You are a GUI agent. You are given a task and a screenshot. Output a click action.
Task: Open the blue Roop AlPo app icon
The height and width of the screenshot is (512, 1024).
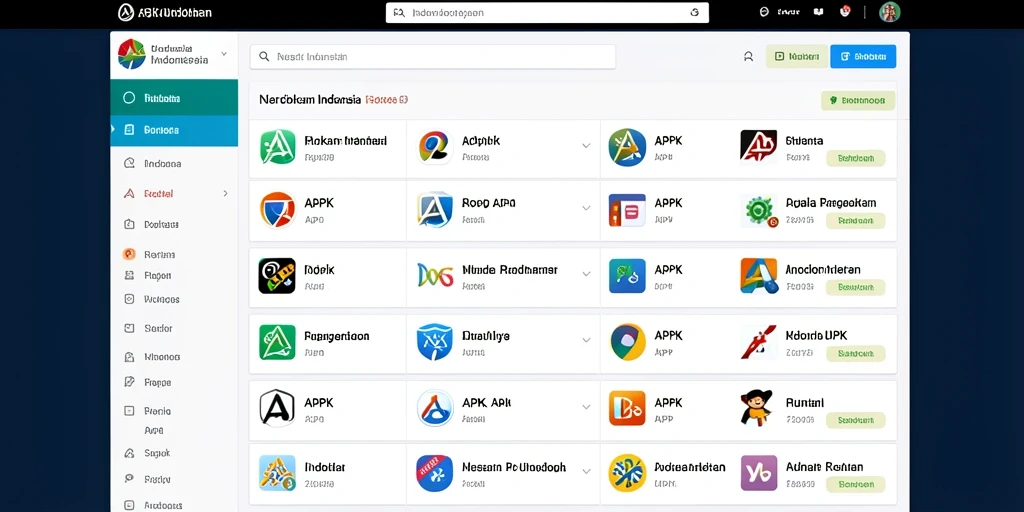pos(435,210)
